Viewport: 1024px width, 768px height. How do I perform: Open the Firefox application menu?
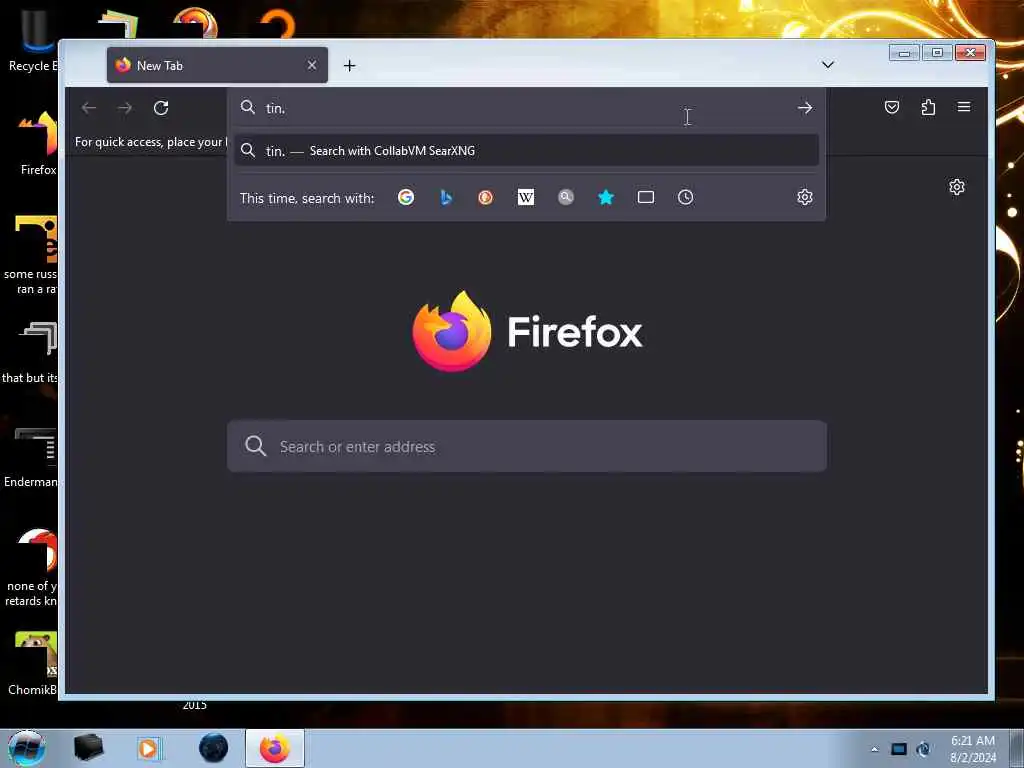tap(964, 107)
